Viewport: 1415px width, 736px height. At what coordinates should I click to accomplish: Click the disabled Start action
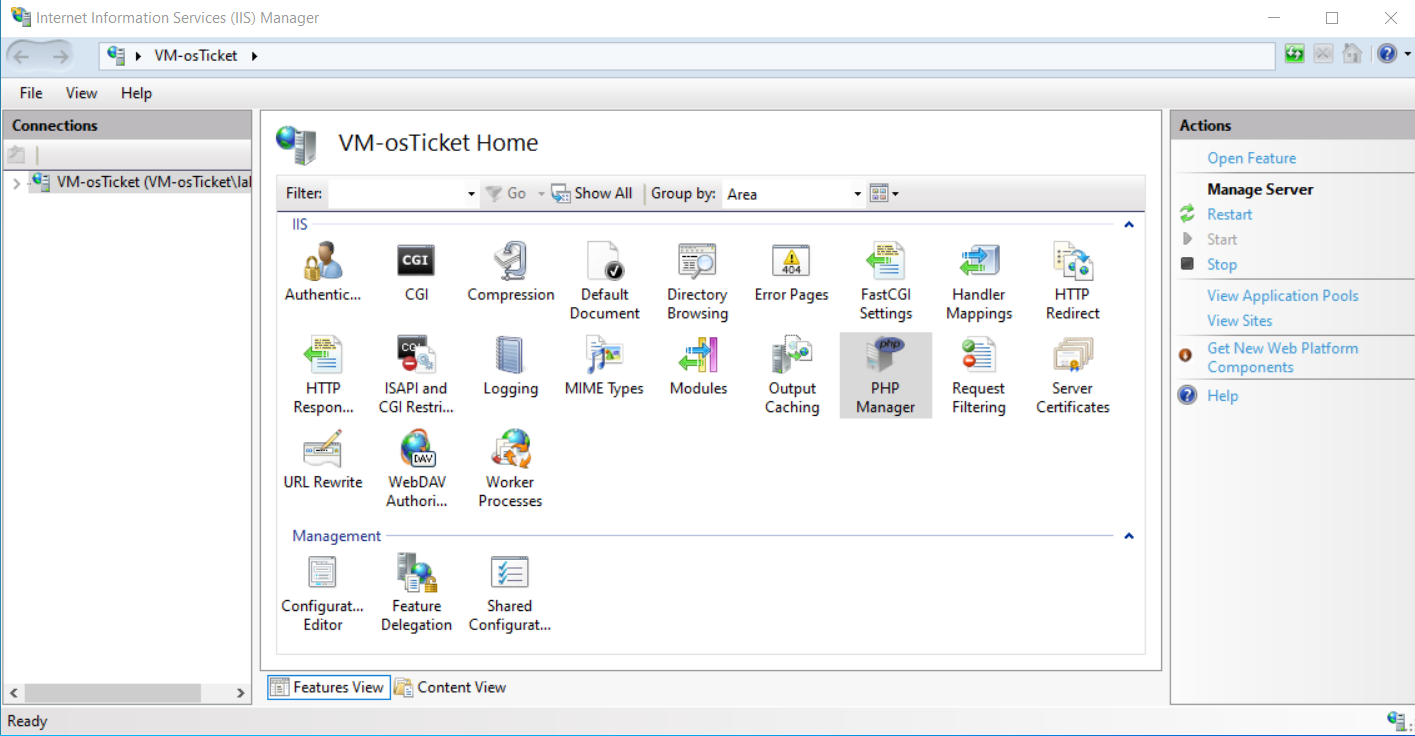pyautogui.click(x=1222, y=239)
